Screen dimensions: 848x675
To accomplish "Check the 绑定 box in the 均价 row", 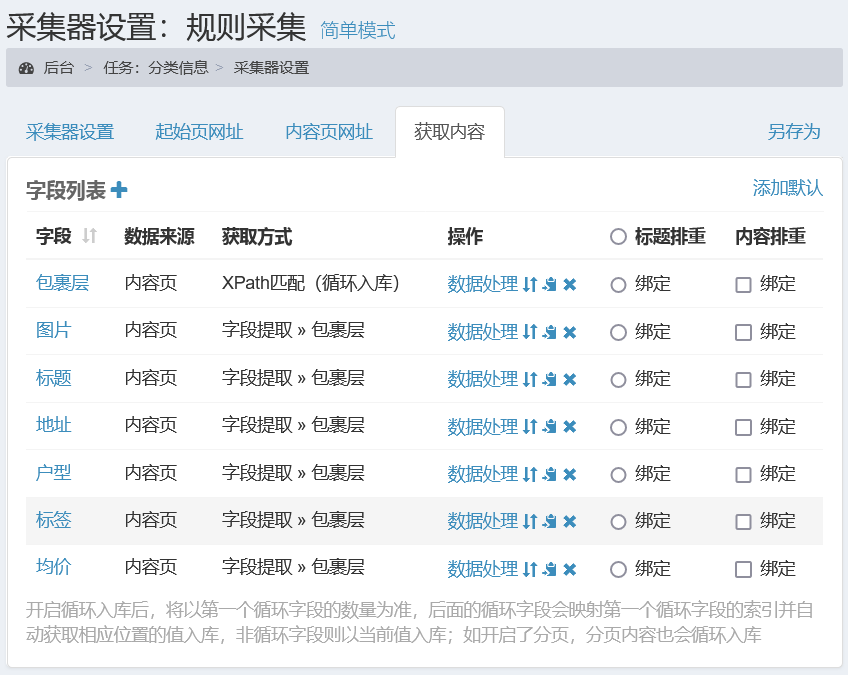I will tap(742, 568).
